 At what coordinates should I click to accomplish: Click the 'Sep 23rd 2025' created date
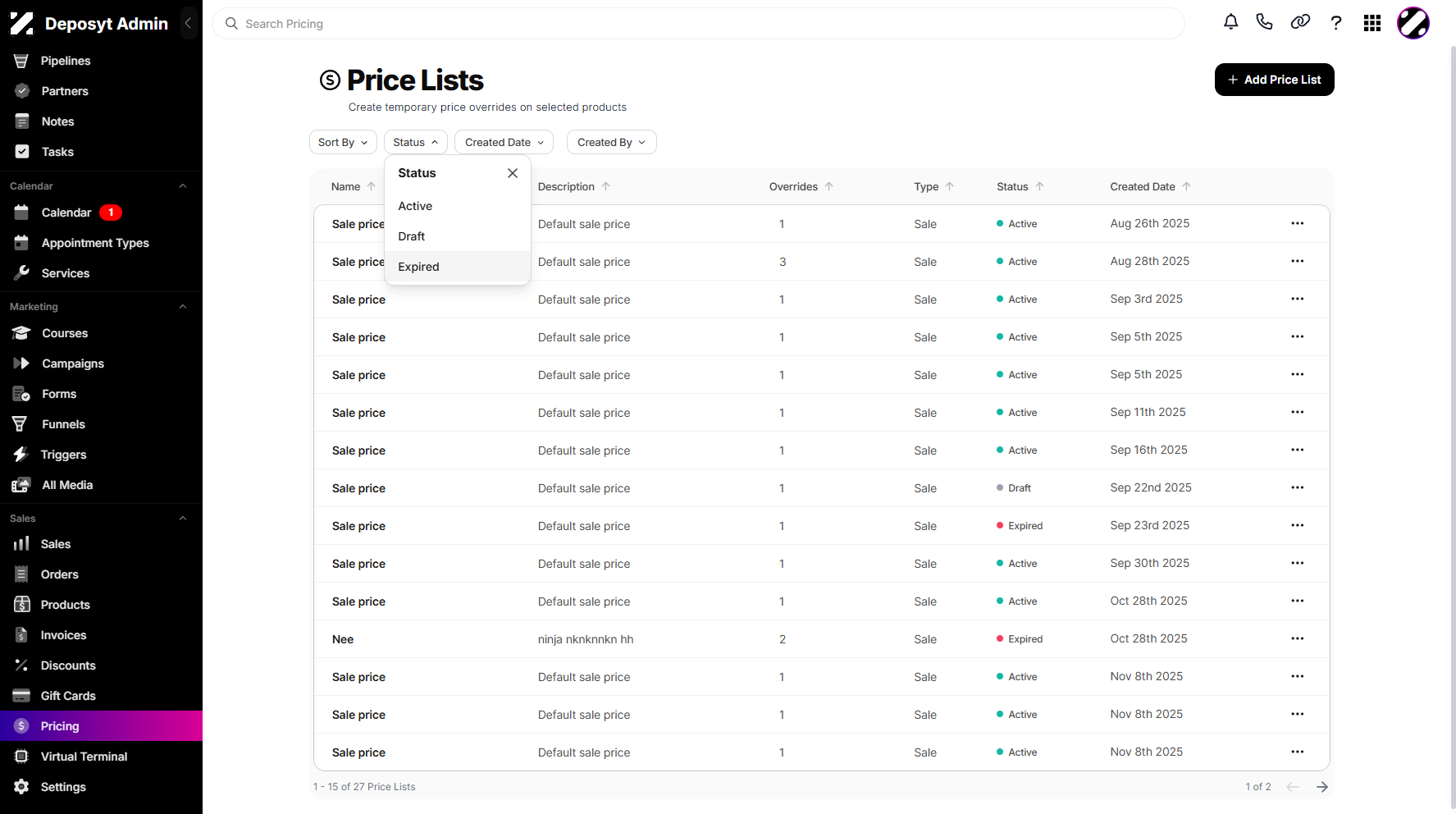[x=1149, y=525]
